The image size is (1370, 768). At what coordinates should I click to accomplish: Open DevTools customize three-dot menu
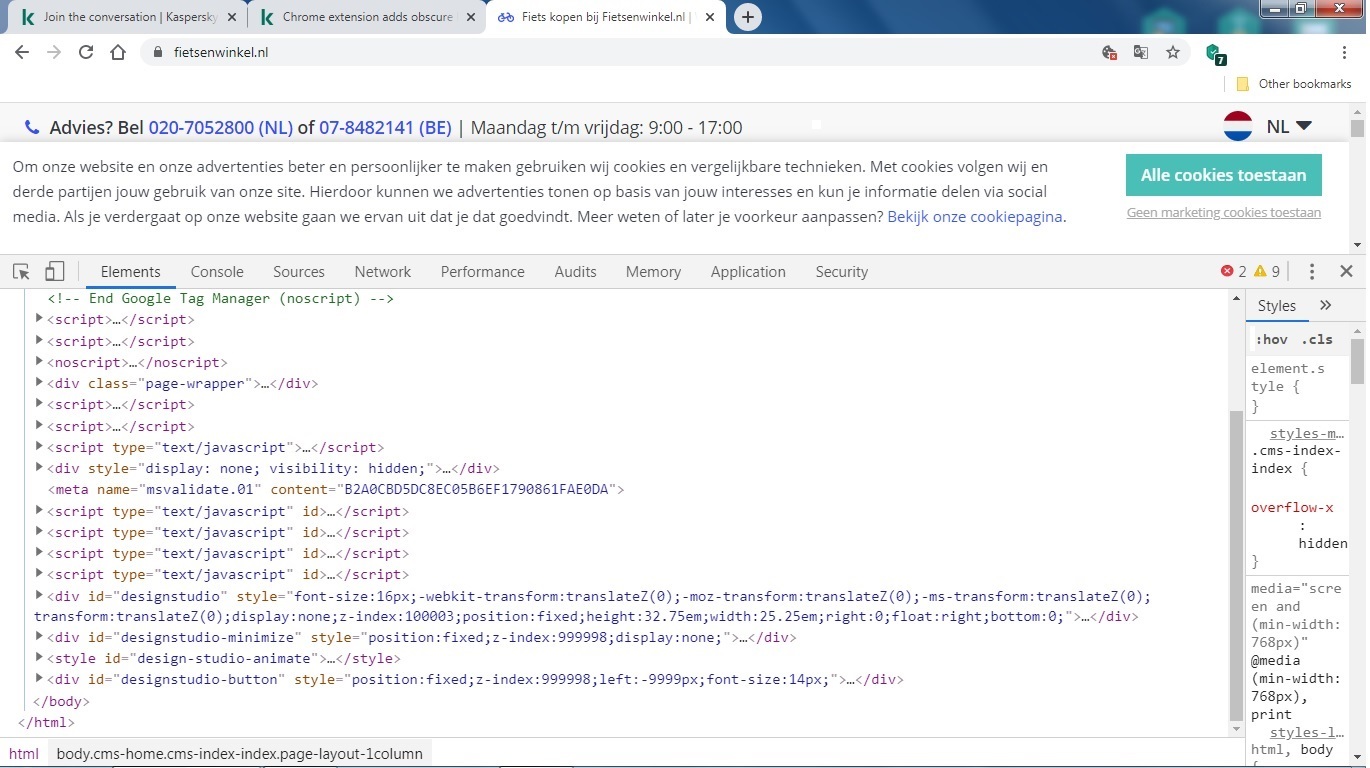click(1312, 271)
